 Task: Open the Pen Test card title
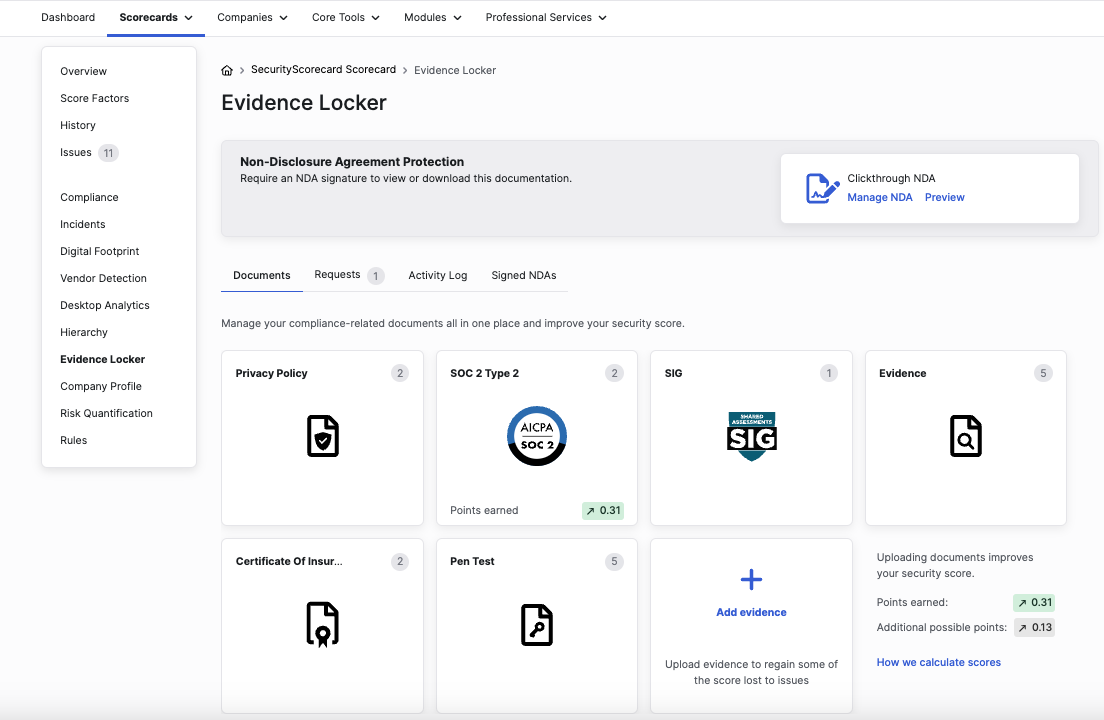[x=472, y=561]
